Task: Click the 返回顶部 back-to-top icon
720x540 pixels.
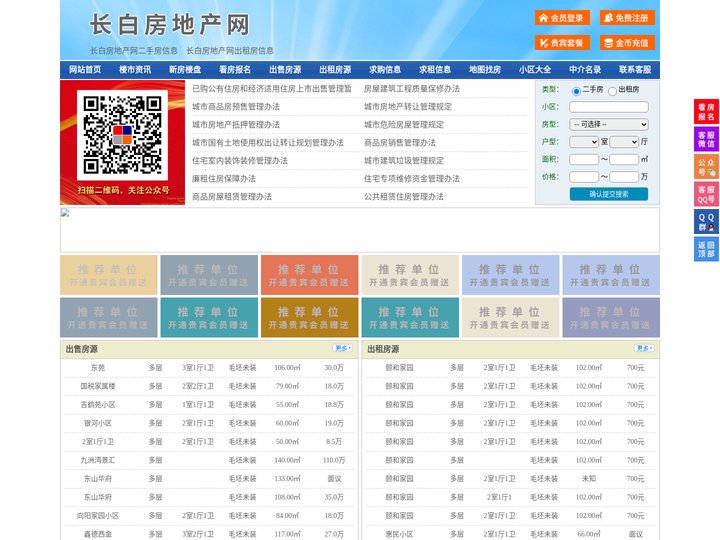Action: [706, 249]
